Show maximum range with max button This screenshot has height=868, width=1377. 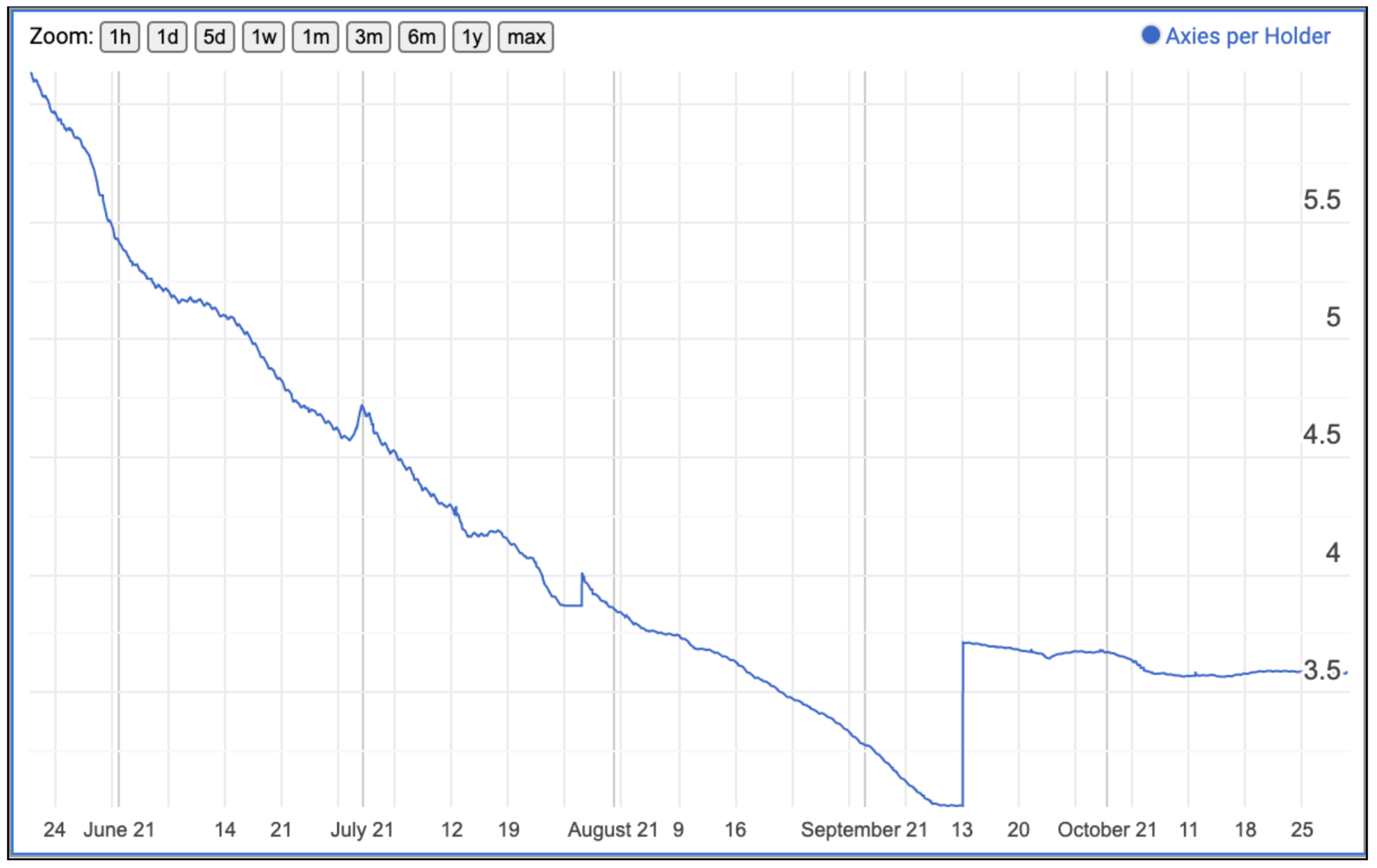[525, 37]
